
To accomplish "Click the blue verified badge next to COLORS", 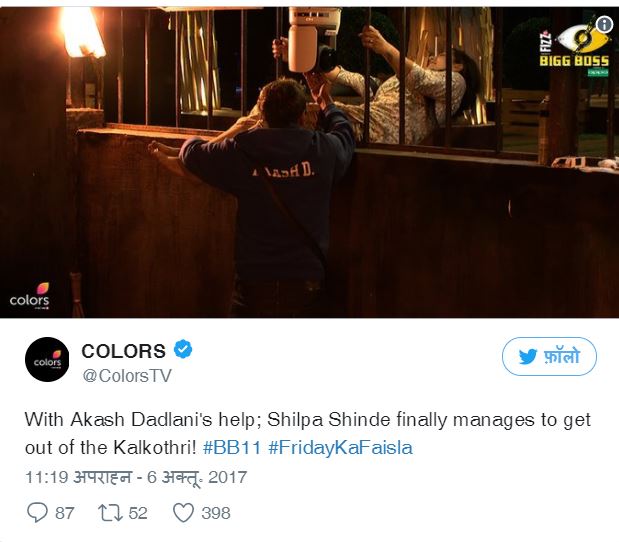I will 183,349.
